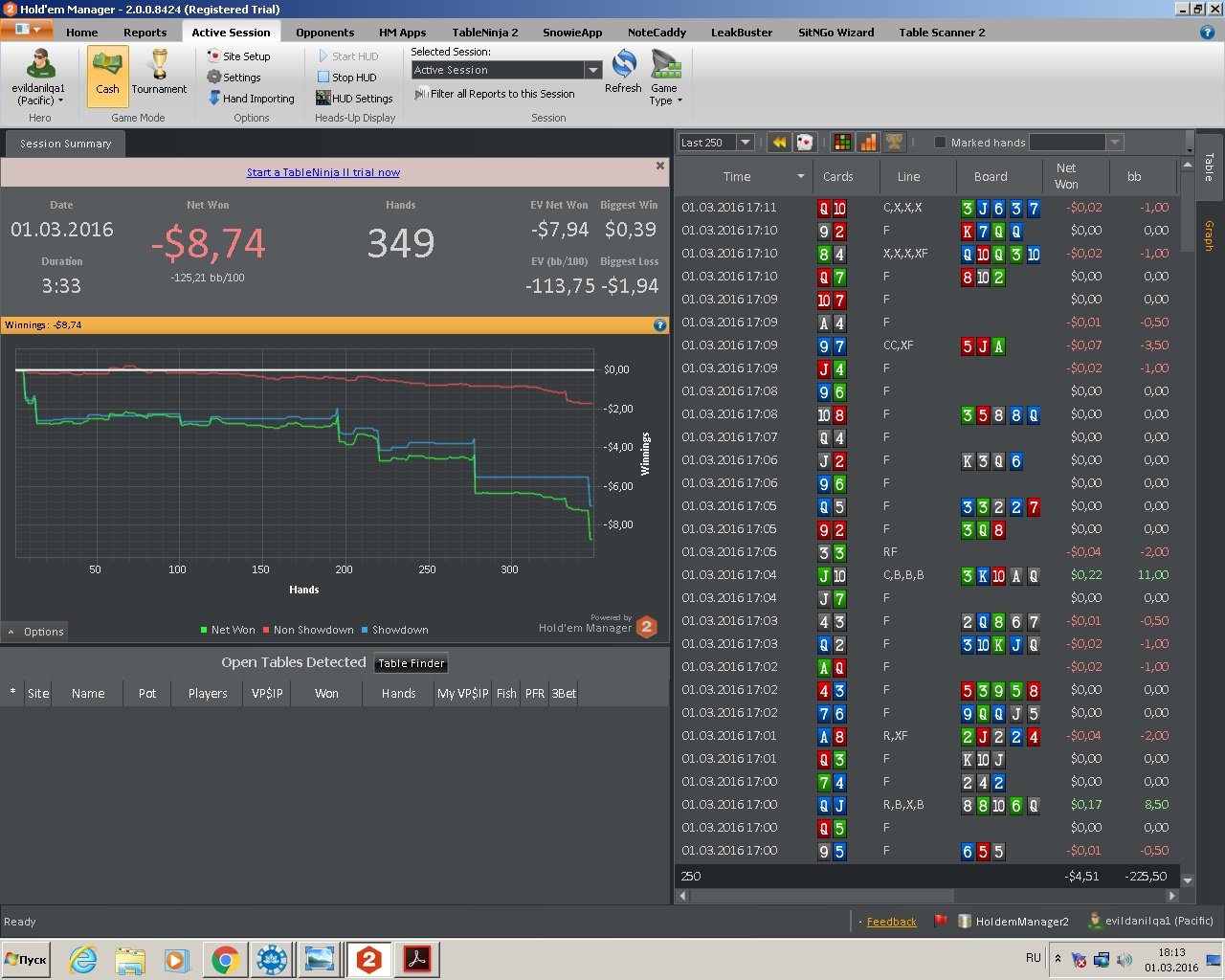Toggle the Net Won legend entry
Viewport: 1225px width, 980px height.
point(228,630)
